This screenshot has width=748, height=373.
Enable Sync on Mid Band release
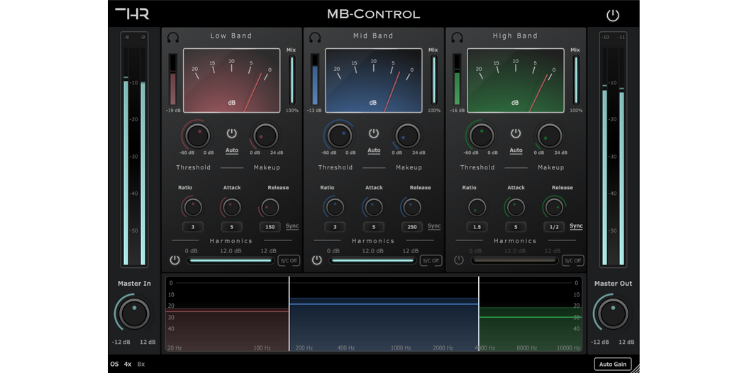click(x=434, y=226)
